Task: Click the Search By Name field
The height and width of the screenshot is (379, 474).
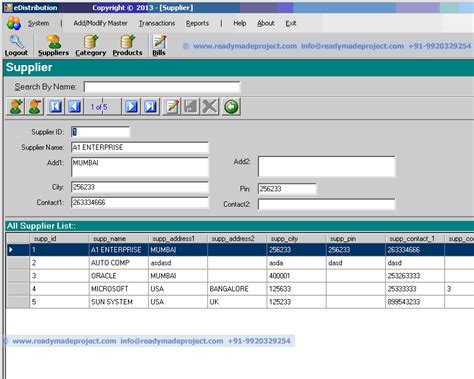Action: [162, 87]
